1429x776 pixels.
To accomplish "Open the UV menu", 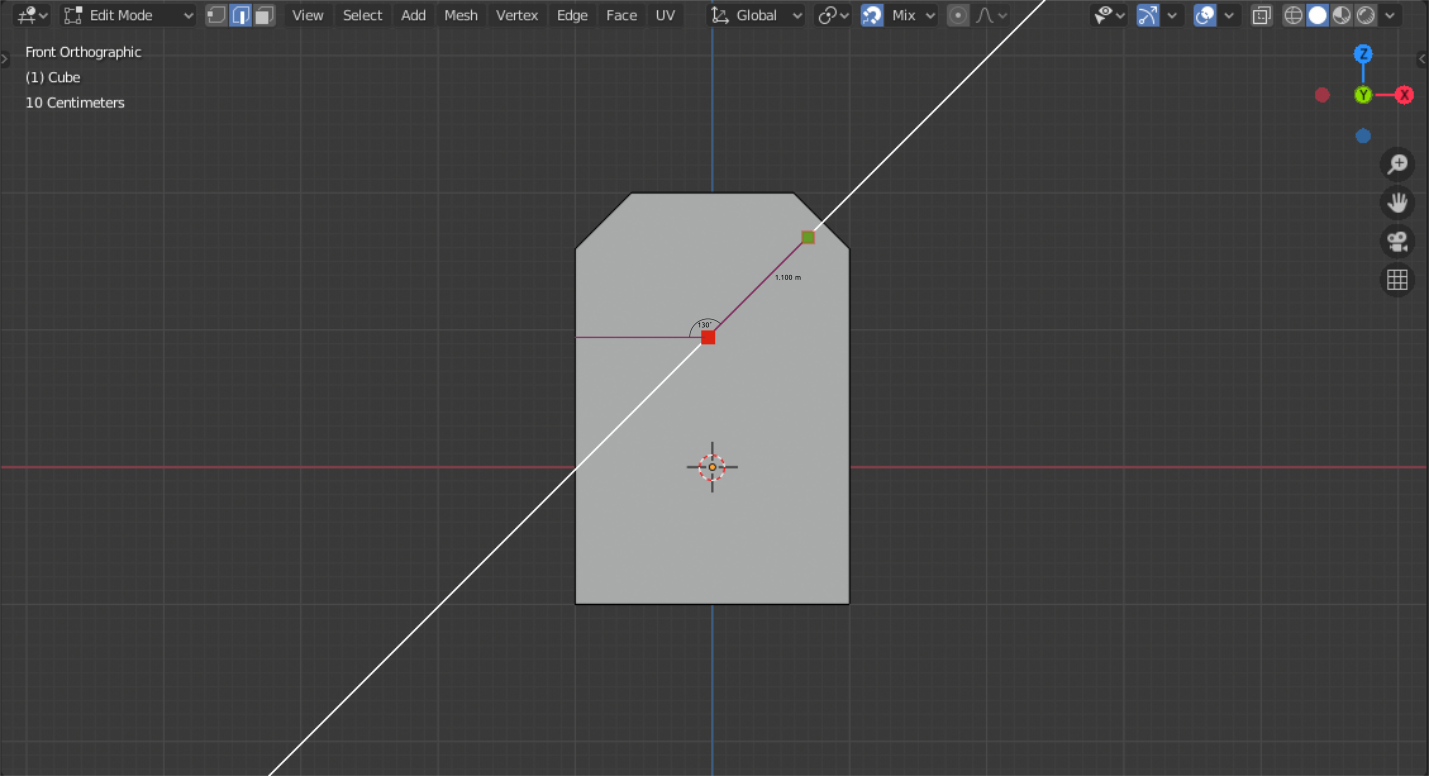I will pos(665,15).
